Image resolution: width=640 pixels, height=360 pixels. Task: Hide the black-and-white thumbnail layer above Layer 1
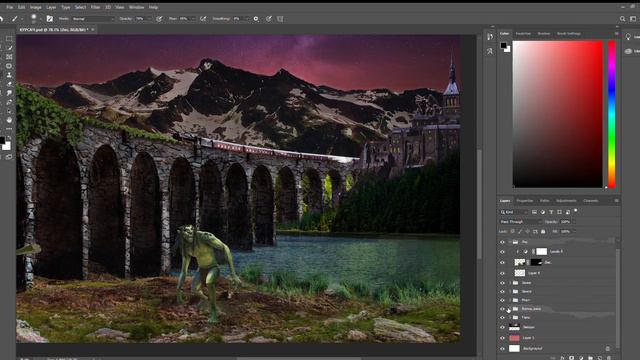click(x=502, y=327)
